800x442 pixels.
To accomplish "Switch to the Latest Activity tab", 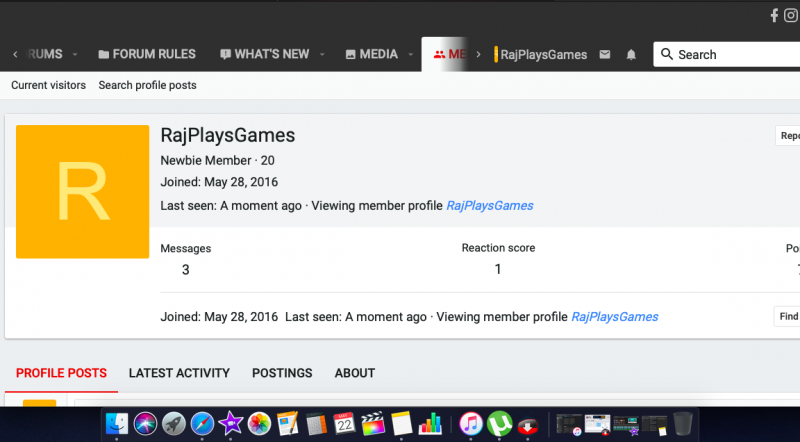I will (x=179, y=373).
